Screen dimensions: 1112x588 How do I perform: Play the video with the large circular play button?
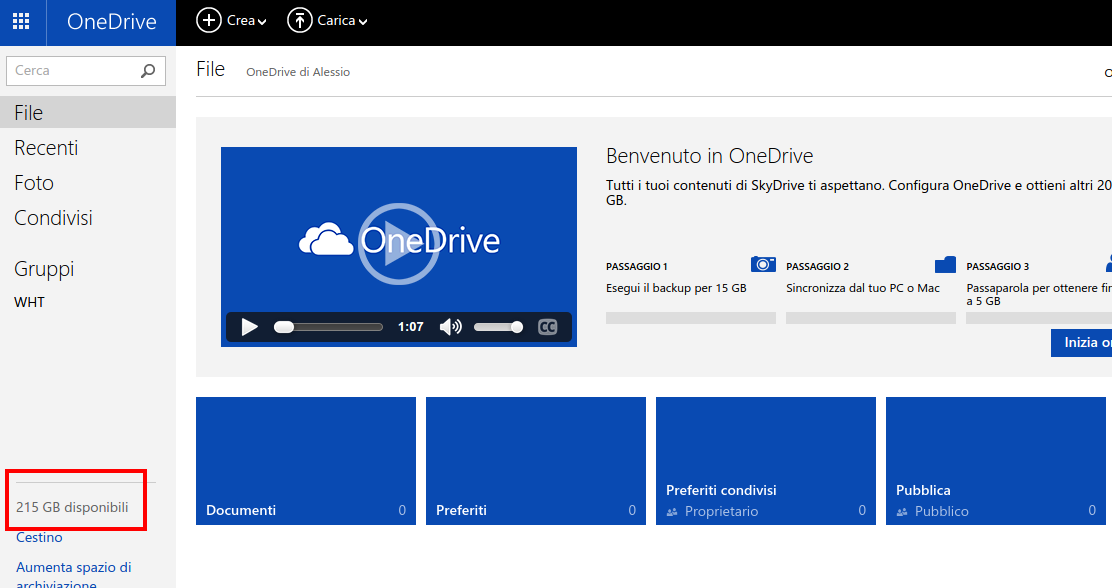point(399,243)
